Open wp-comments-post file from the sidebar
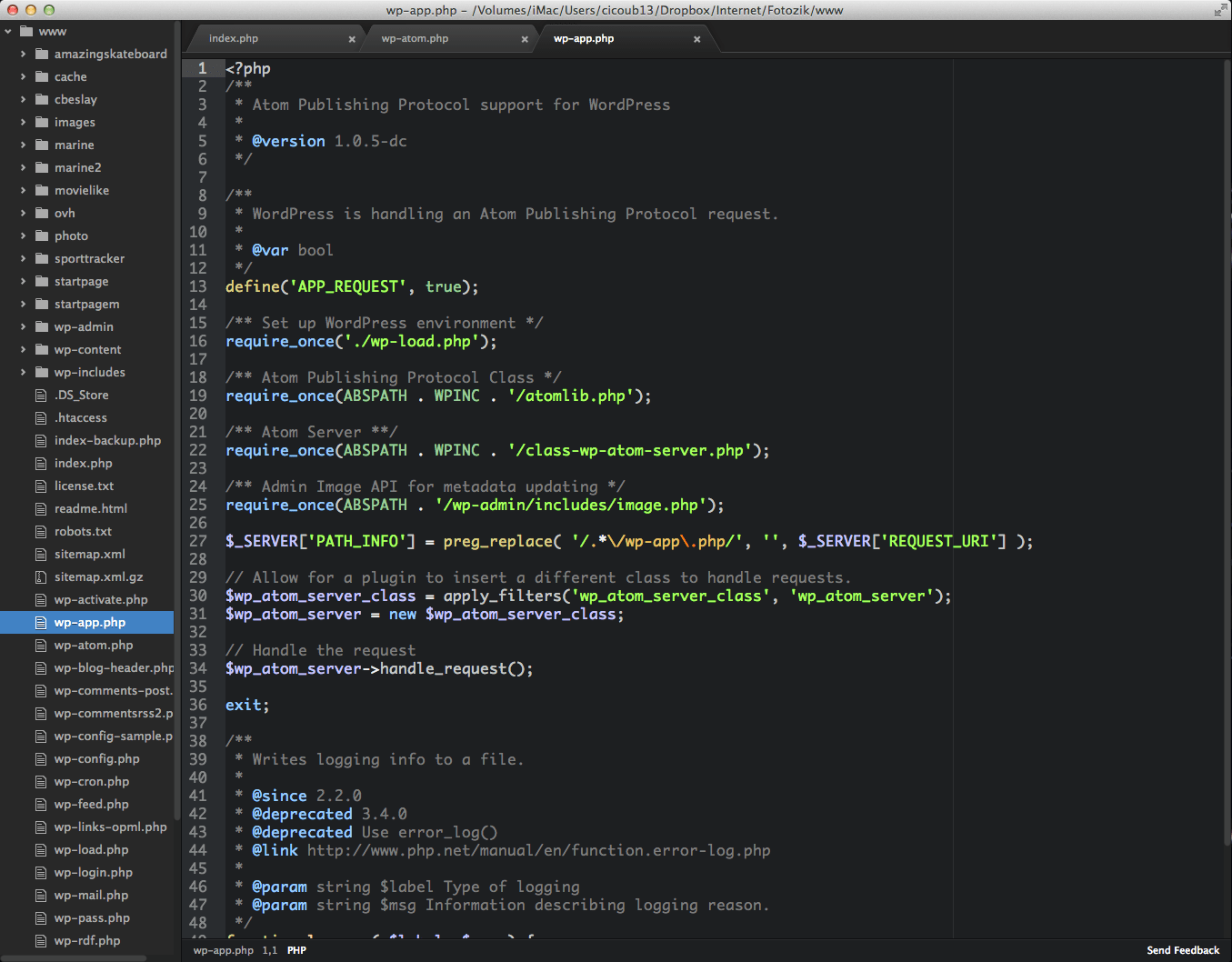Screen dimensions: 1232x962 tap(114, 690)
